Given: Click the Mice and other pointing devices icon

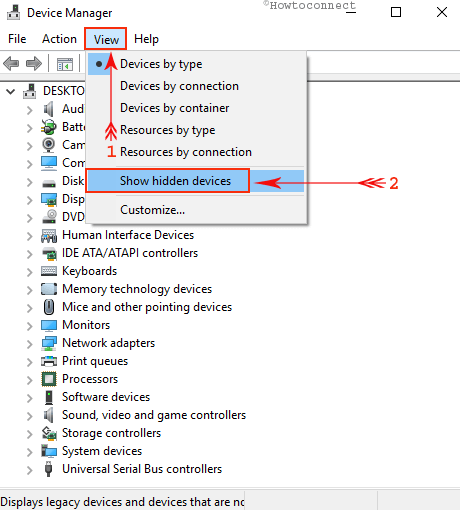Looking at the screenshot, I should click(49, 307).
